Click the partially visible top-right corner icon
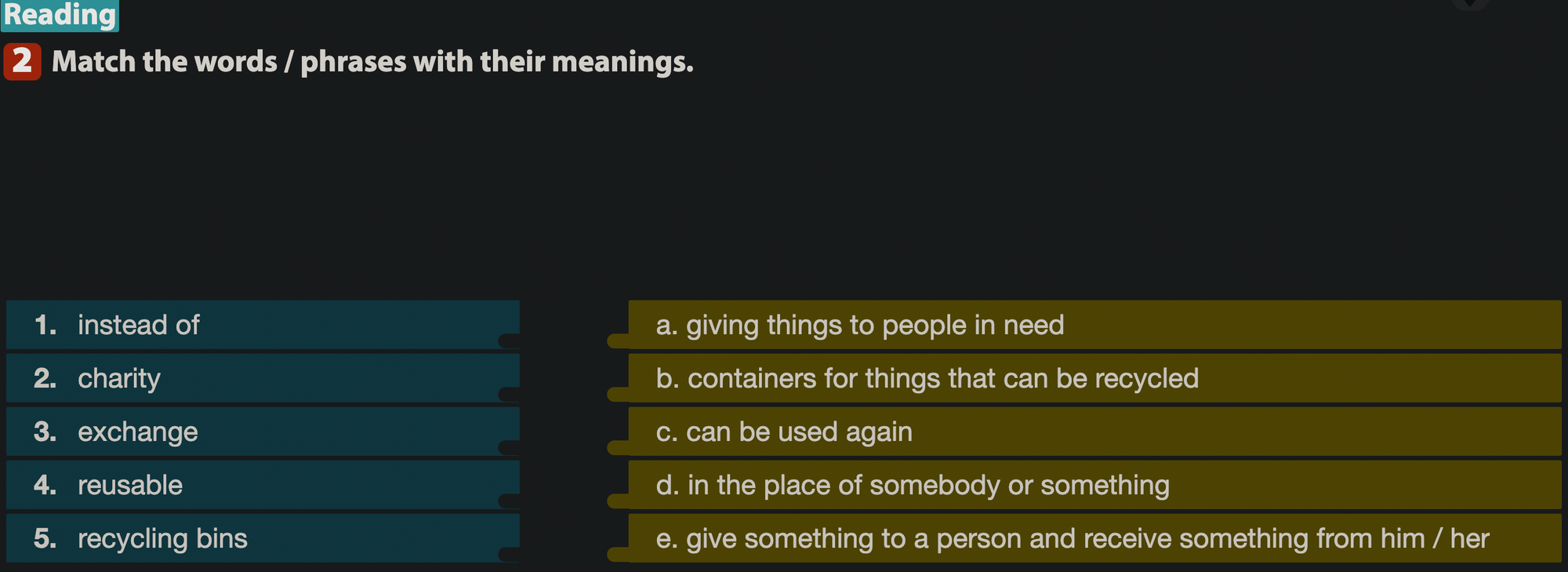Screen dimensions: 1568x572 (1471, 4)
